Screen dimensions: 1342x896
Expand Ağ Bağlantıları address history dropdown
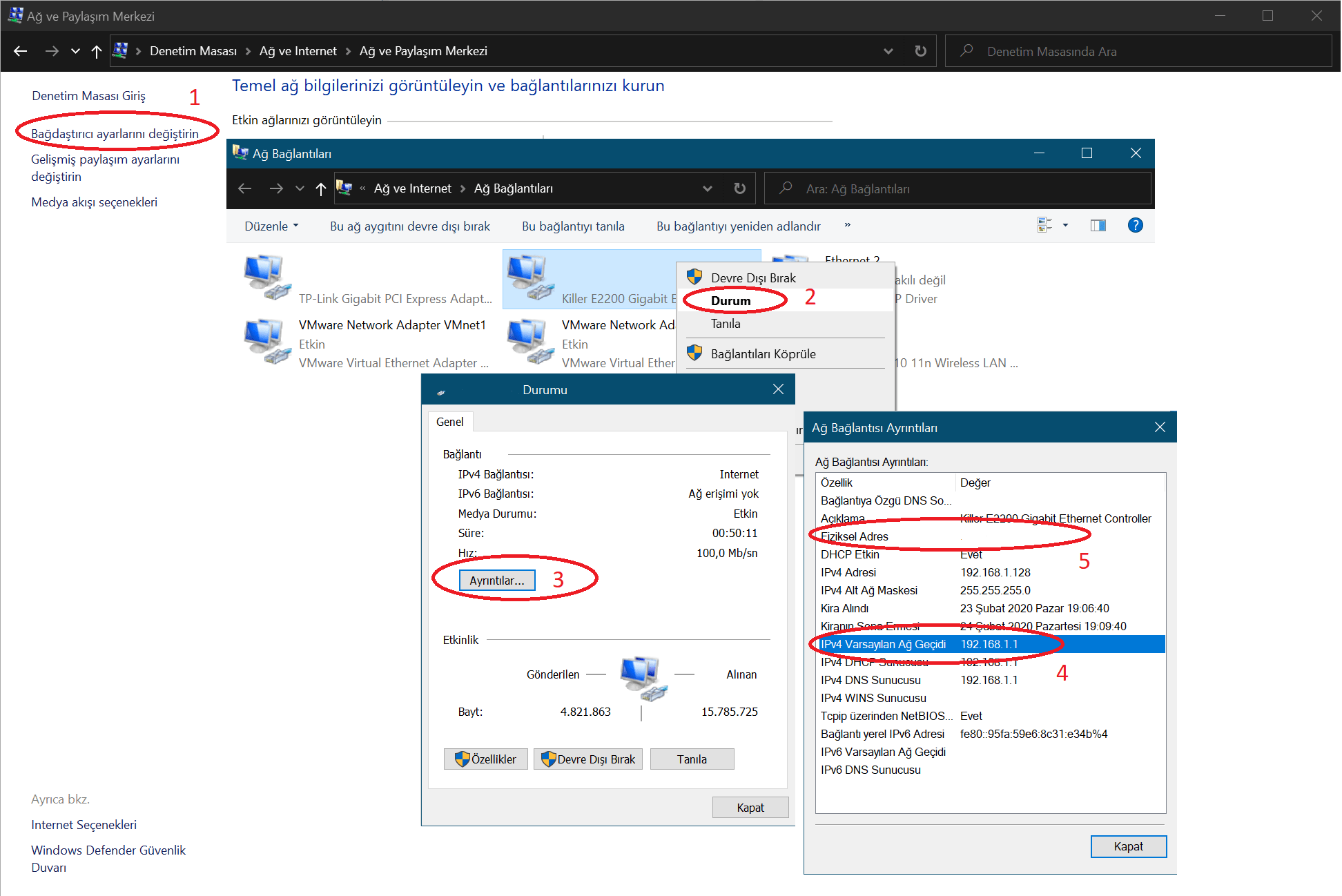(707, 188)
